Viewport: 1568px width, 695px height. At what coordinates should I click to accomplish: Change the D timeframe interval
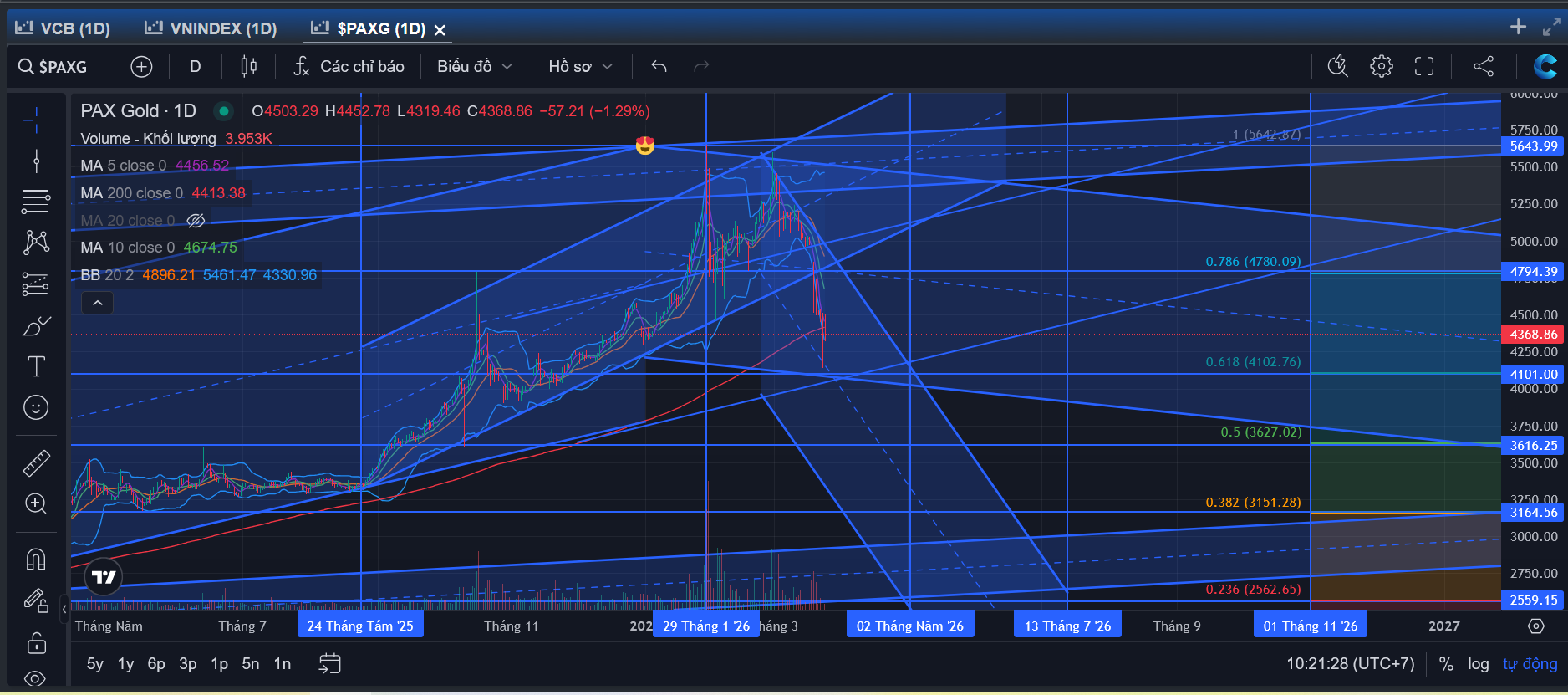click(x=196, y=67)
